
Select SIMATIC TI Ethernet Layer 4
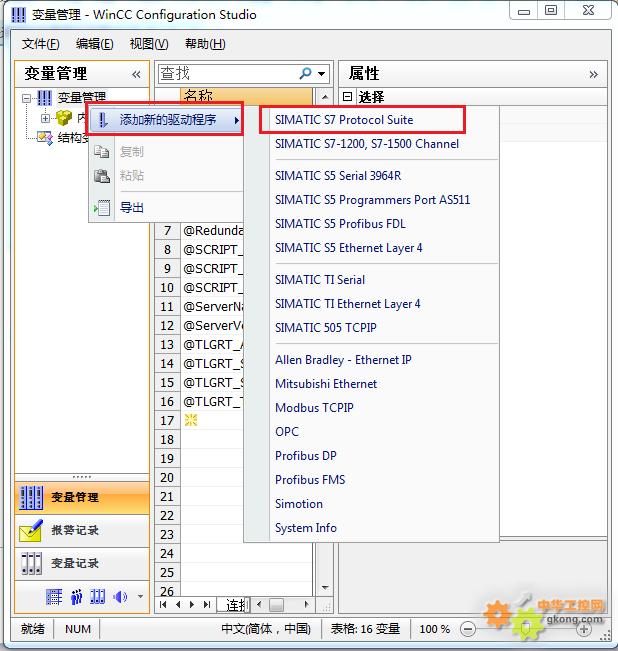[347, 304]
